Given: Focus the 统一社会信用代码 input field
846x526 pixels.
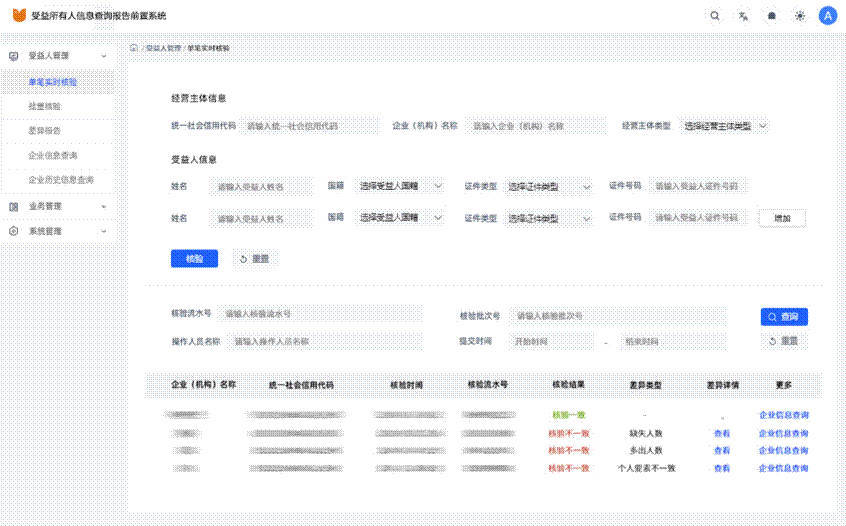Looking at the screenshot, I should (x=311, y=127).
